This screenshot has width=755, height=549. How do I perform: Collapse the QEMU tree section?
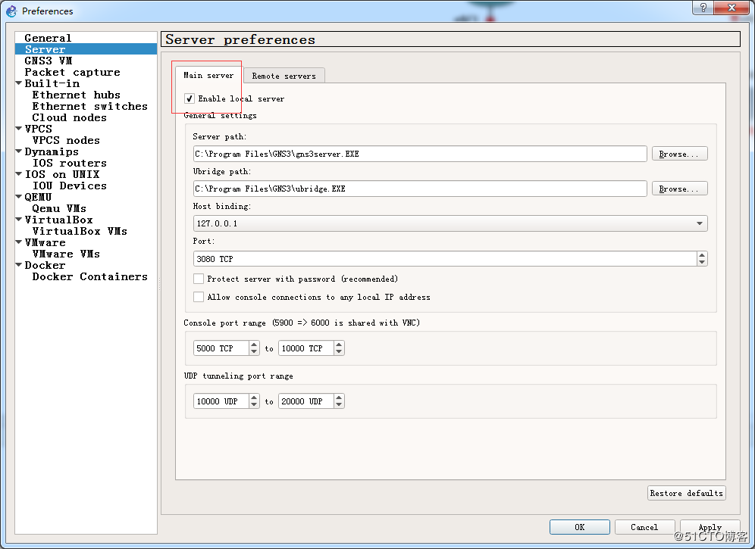19,196
